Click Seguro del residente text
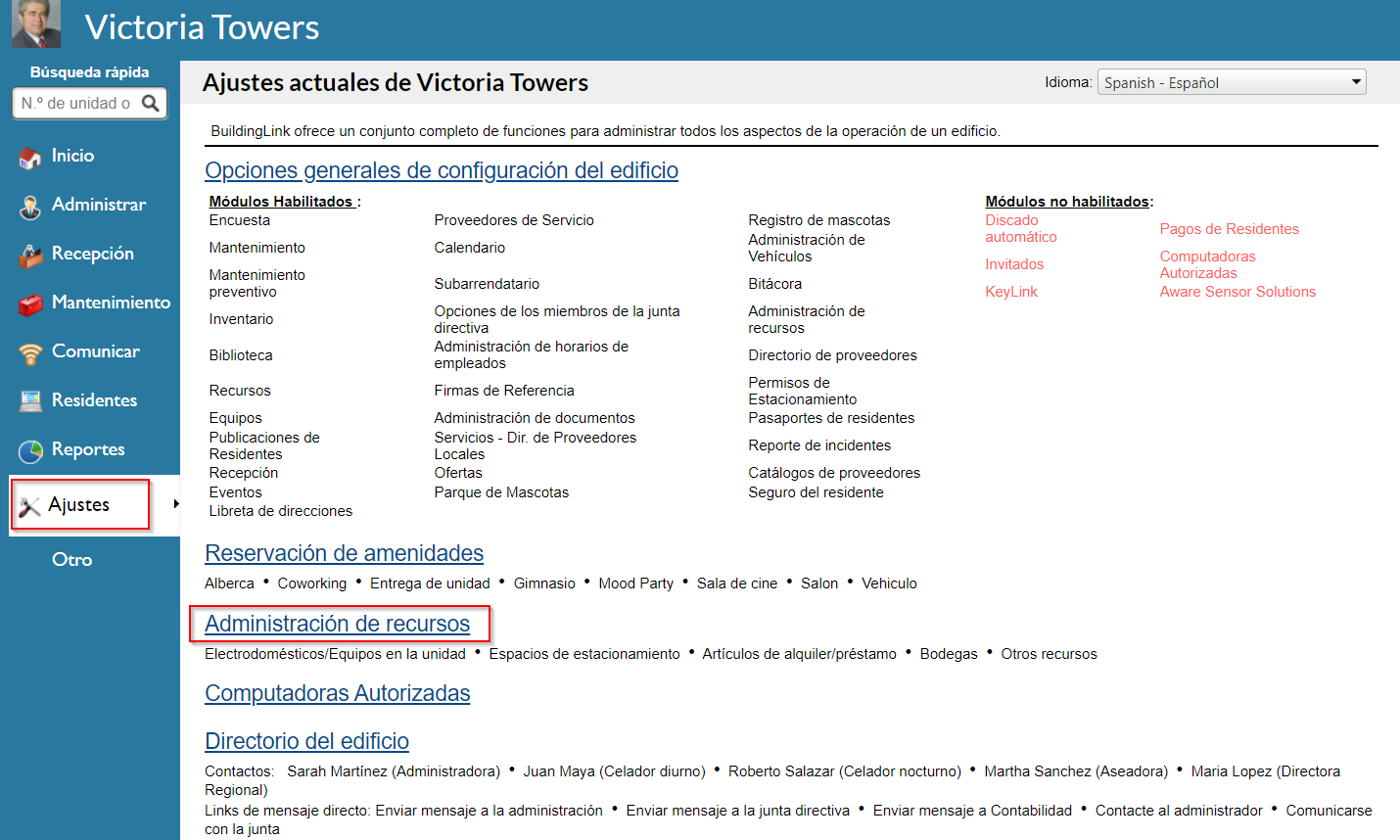This screenshot has height=840, width=1400. pyautogui.click(x=816, y=492)
